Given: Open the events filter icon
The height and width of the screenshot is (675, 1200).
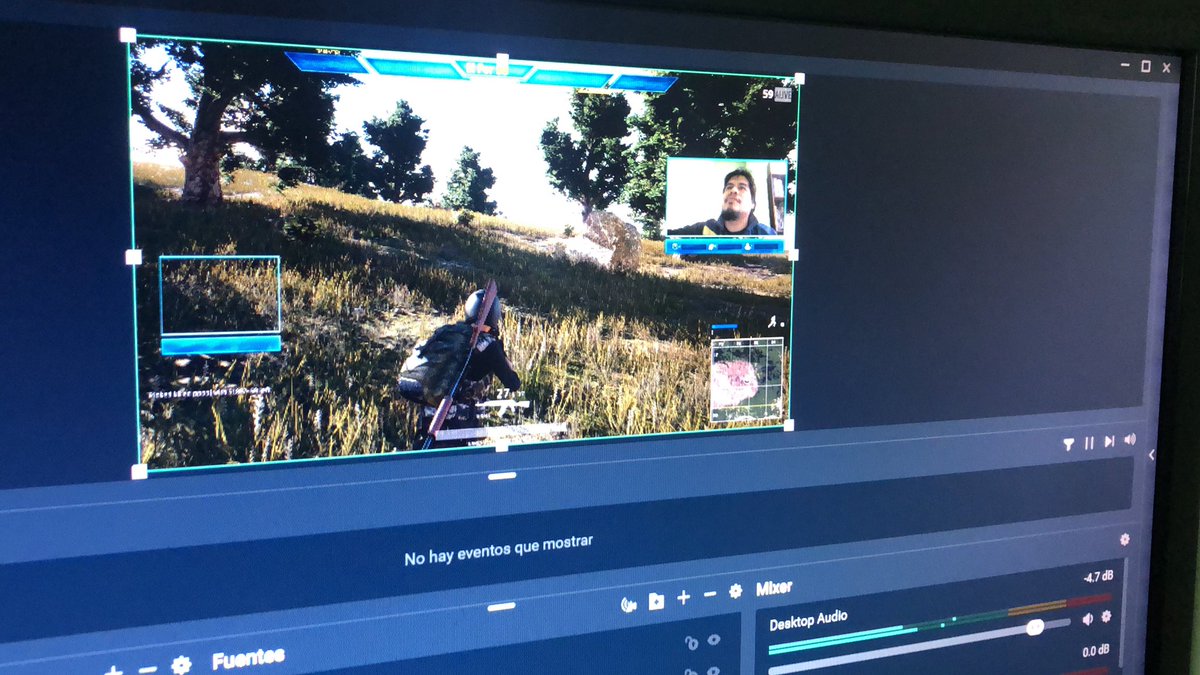Looking at the screenshot, I should tap(1068, 443).
